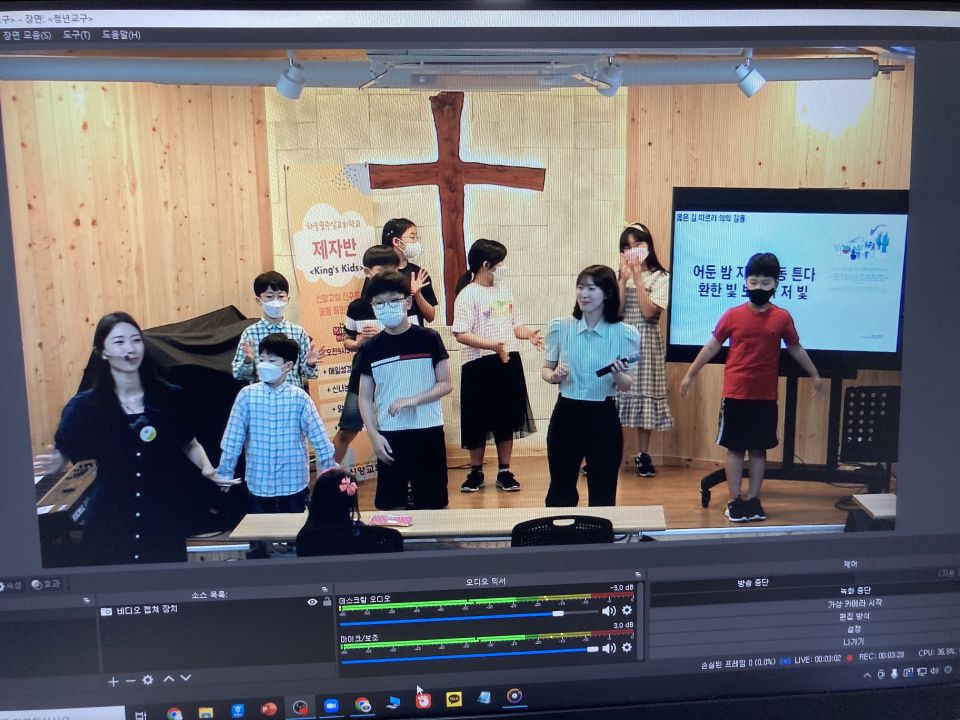Screen dimensions: 960x720
Task: Adjust the 데스크탑 오디오 volume slider
Action: (558, 613)
